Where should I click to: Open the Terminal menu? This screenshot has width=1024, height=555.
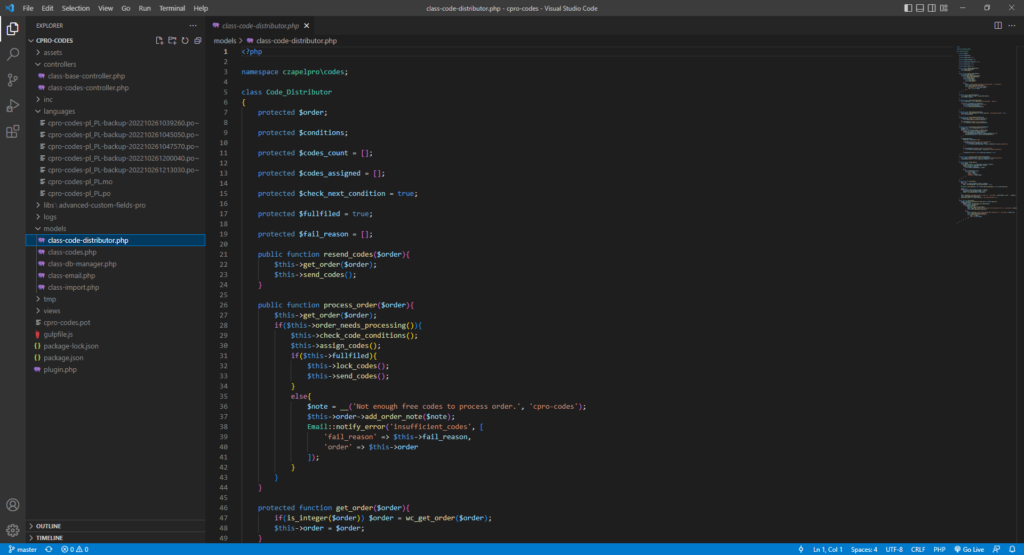172,8
